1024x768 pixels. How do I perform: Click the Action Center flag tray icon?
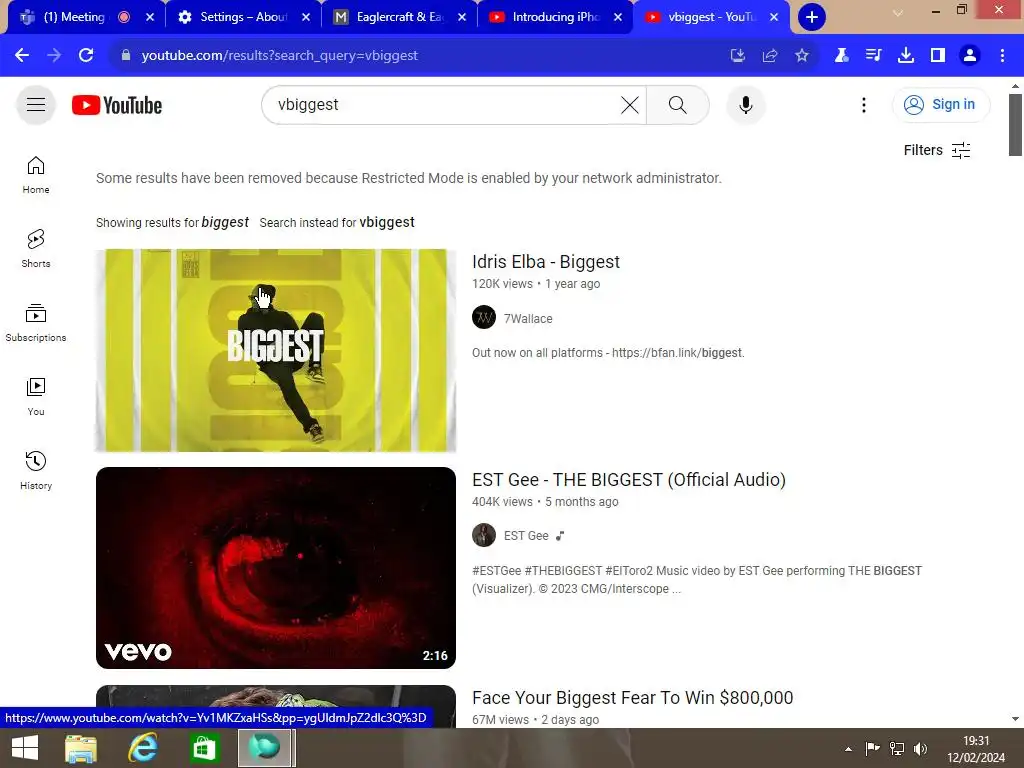pos(872,748)
